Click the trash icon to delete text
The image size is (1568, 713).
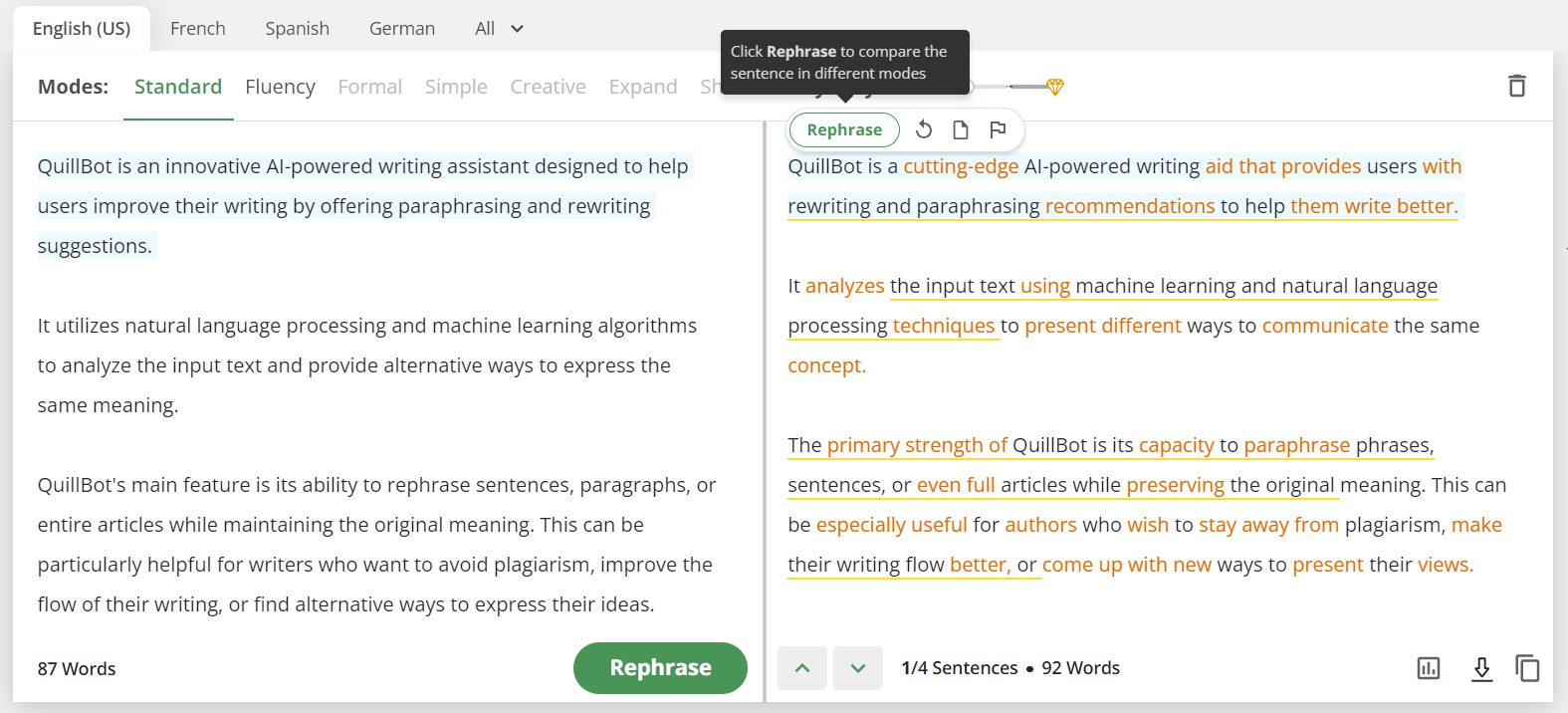[x=1516, y=86]
